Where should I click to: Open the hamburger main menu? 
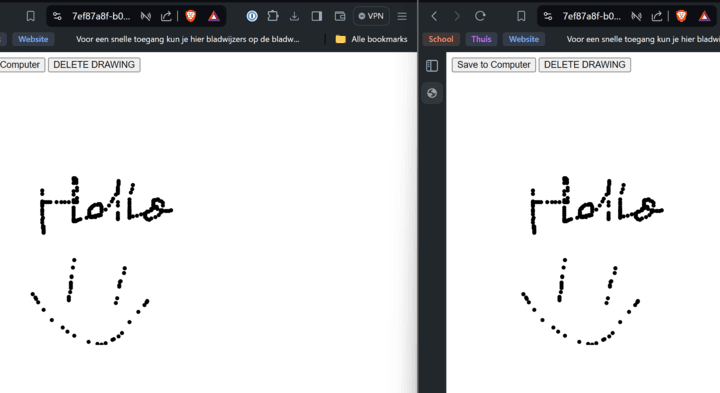(402, 16)
